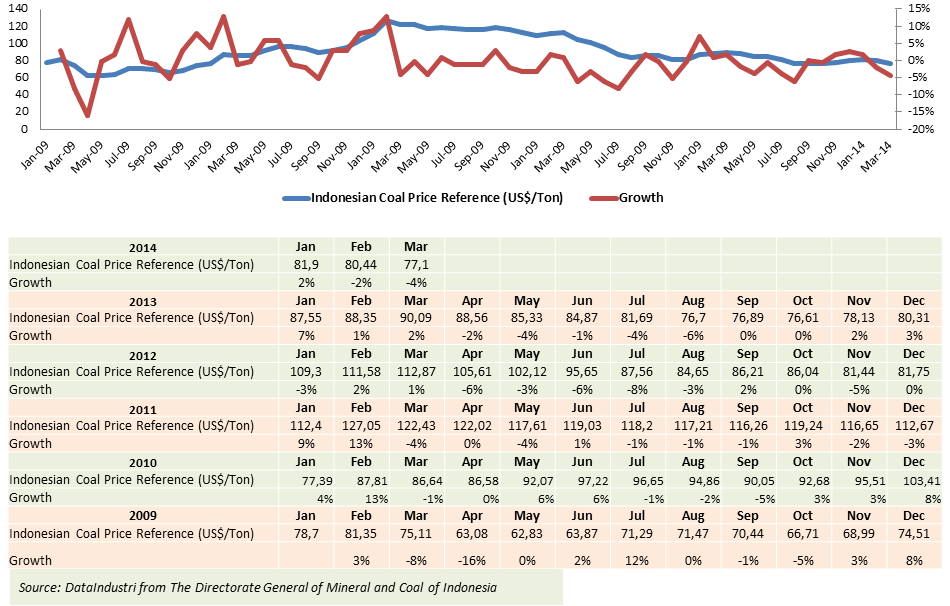
Task: Select the Growth legend label text
Action: pos(639,198)
